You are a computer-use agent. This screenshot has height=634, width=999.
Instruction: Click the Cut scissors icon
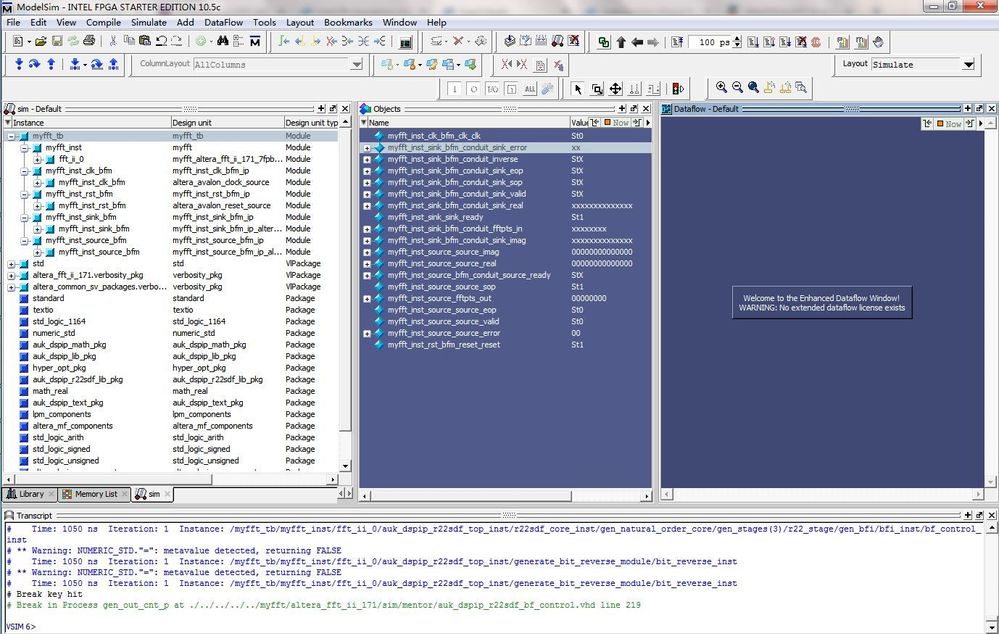click(113, 42)
